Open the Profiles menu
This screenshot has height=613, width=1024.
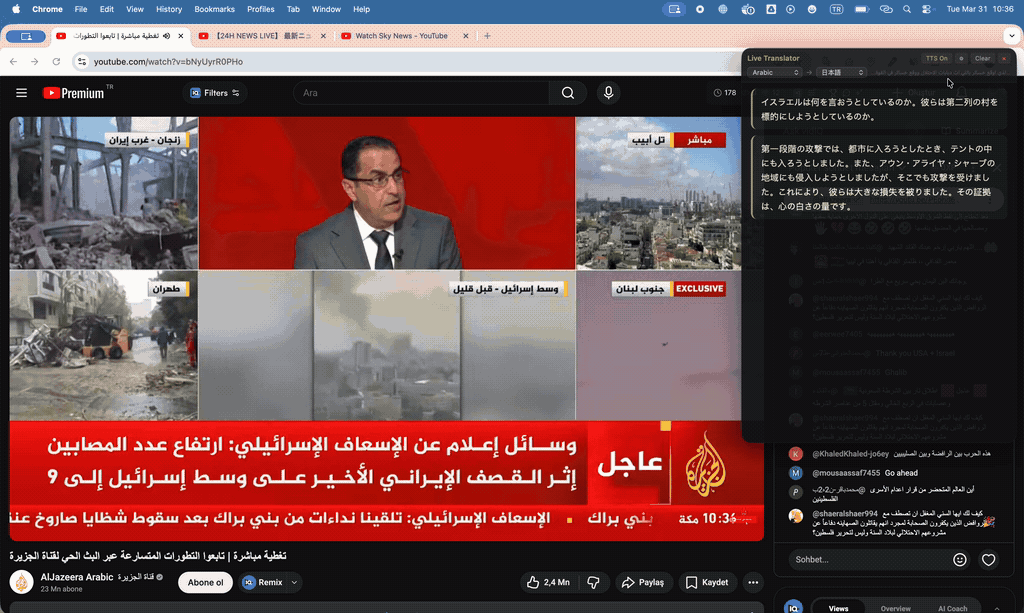coord(261,9)
